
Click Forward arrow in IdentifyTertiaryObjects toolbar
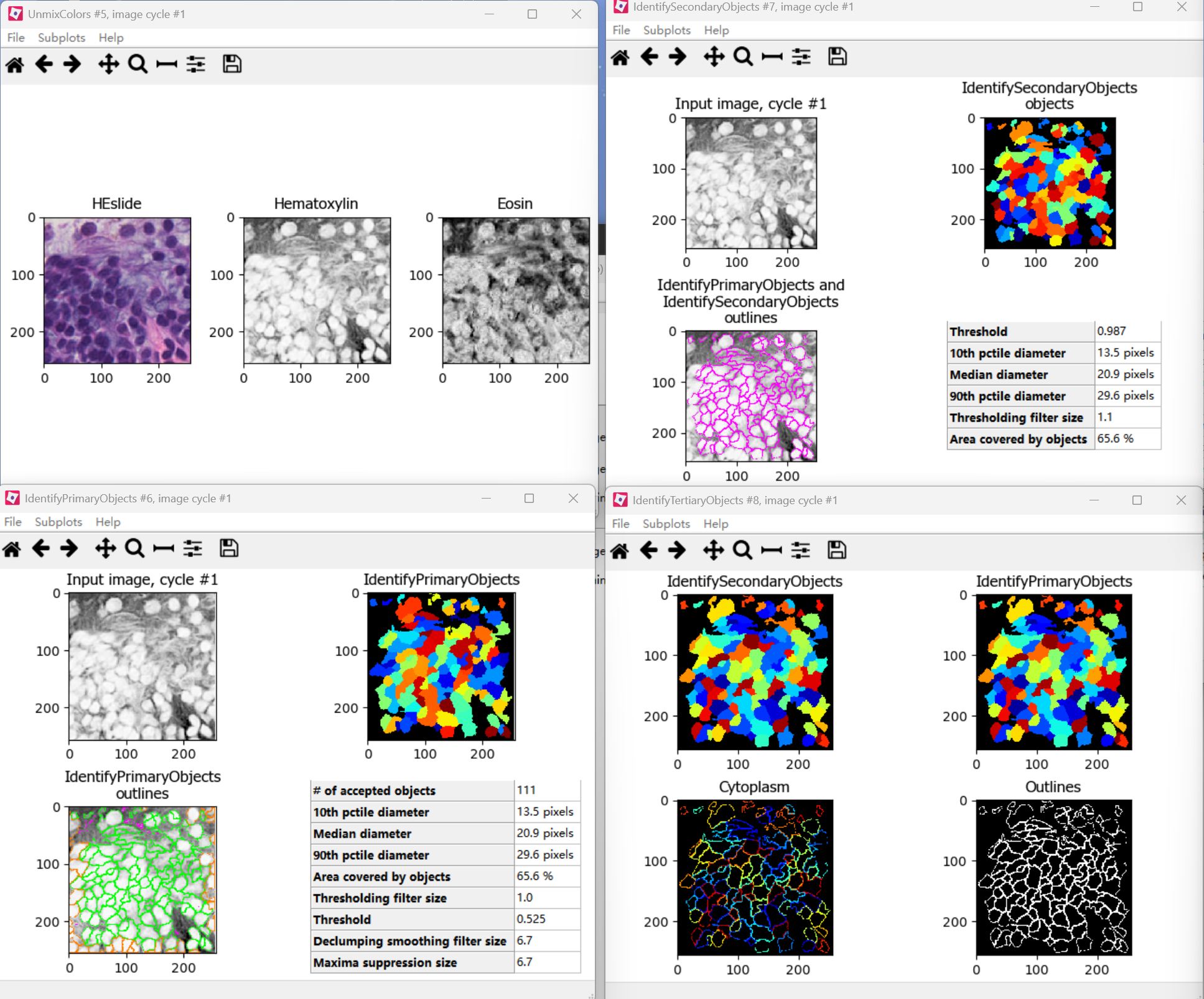(677, 551)
